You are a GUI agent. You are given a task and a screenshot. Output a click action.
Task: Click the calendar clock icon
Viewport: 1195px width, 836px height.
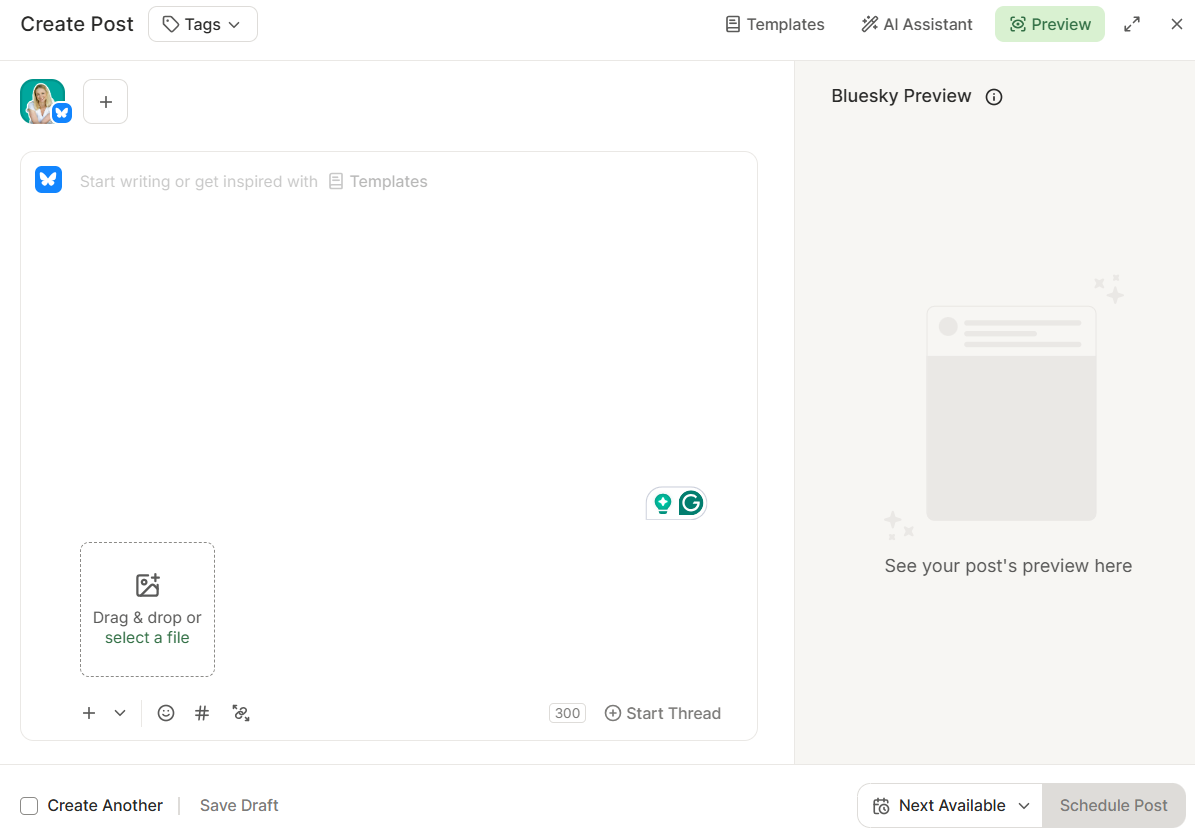coord(881,806)
